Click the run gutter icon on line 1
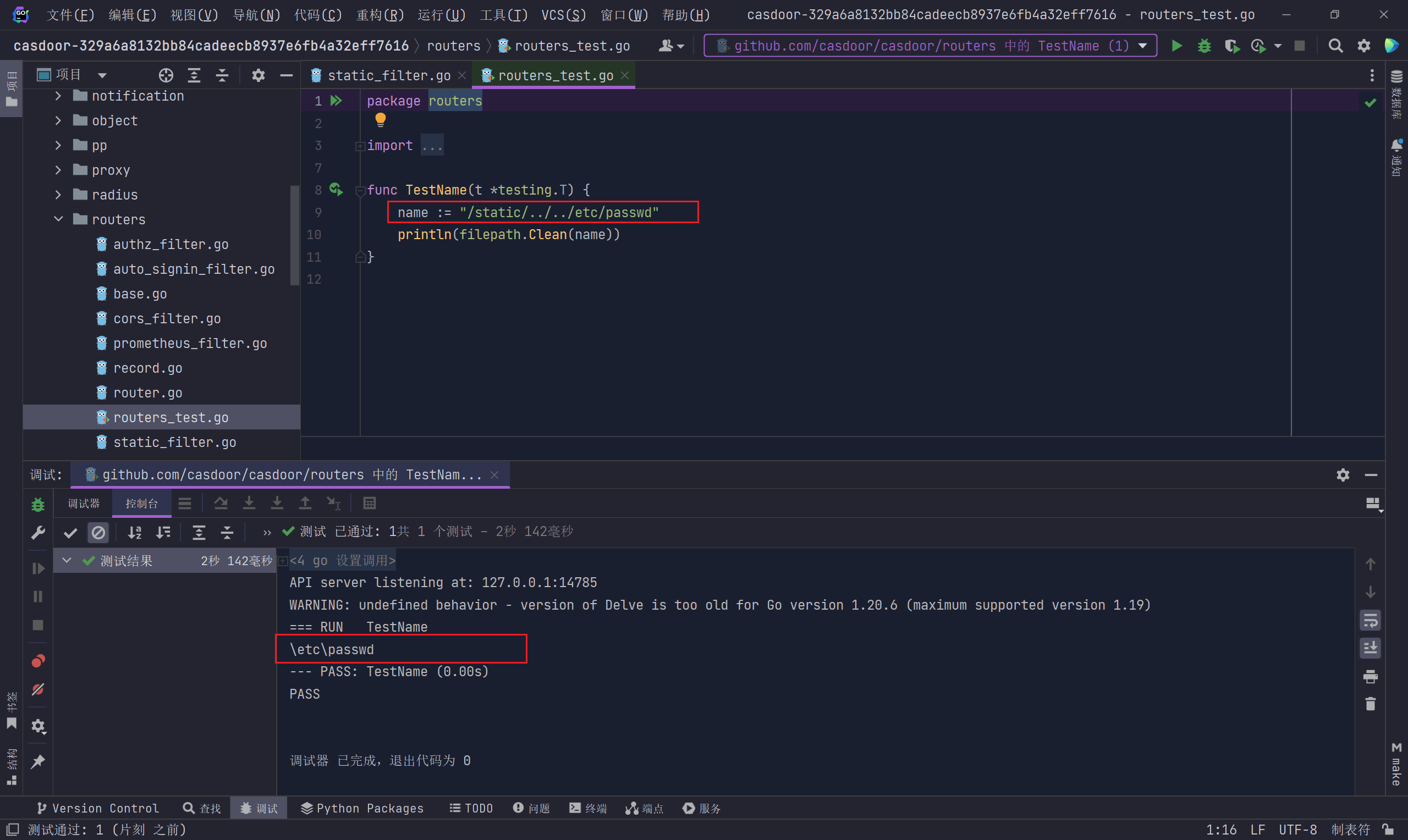The width and height of the screenshot is (1408, 840). pos(336,101)
